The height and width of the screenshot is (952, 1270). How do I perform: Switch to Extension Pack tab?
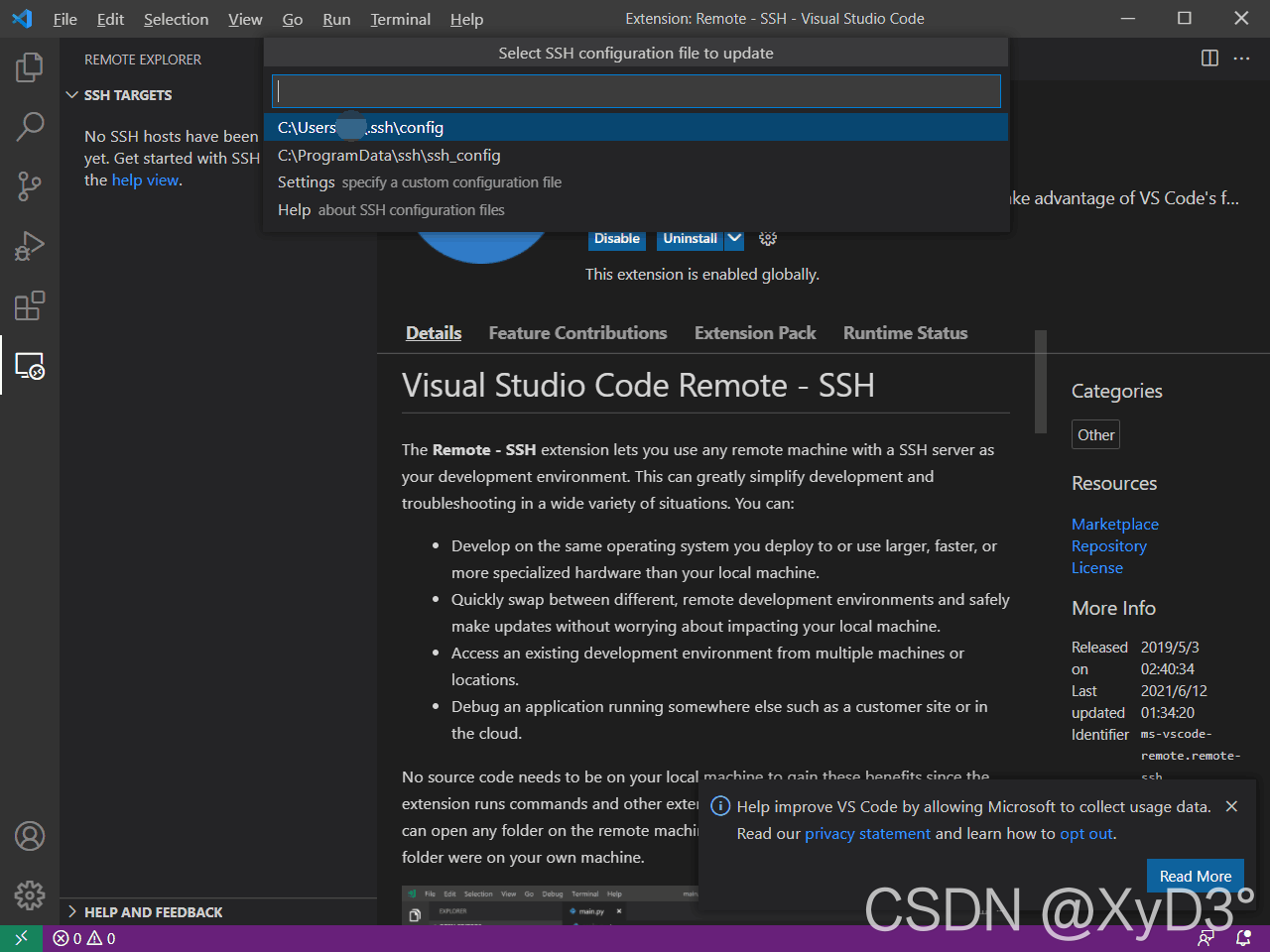(755, 333)
